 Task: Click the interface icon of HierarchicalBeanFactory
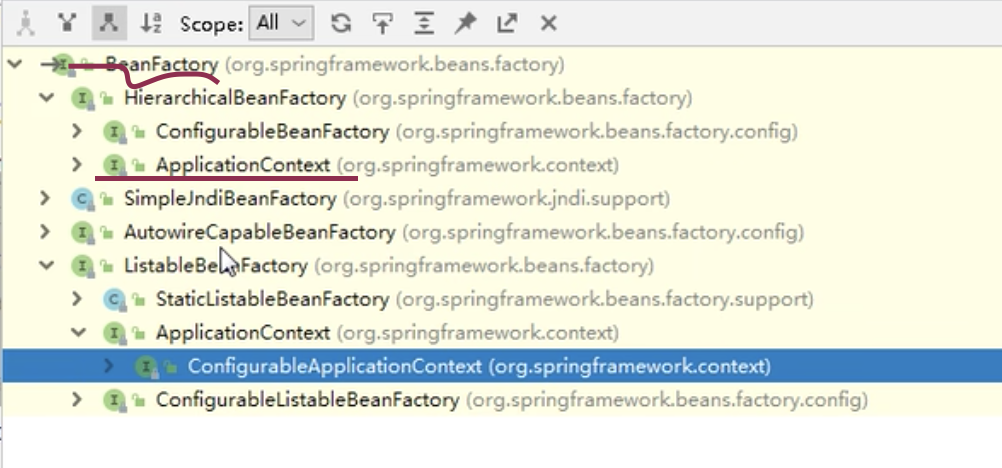coord(82,98)
